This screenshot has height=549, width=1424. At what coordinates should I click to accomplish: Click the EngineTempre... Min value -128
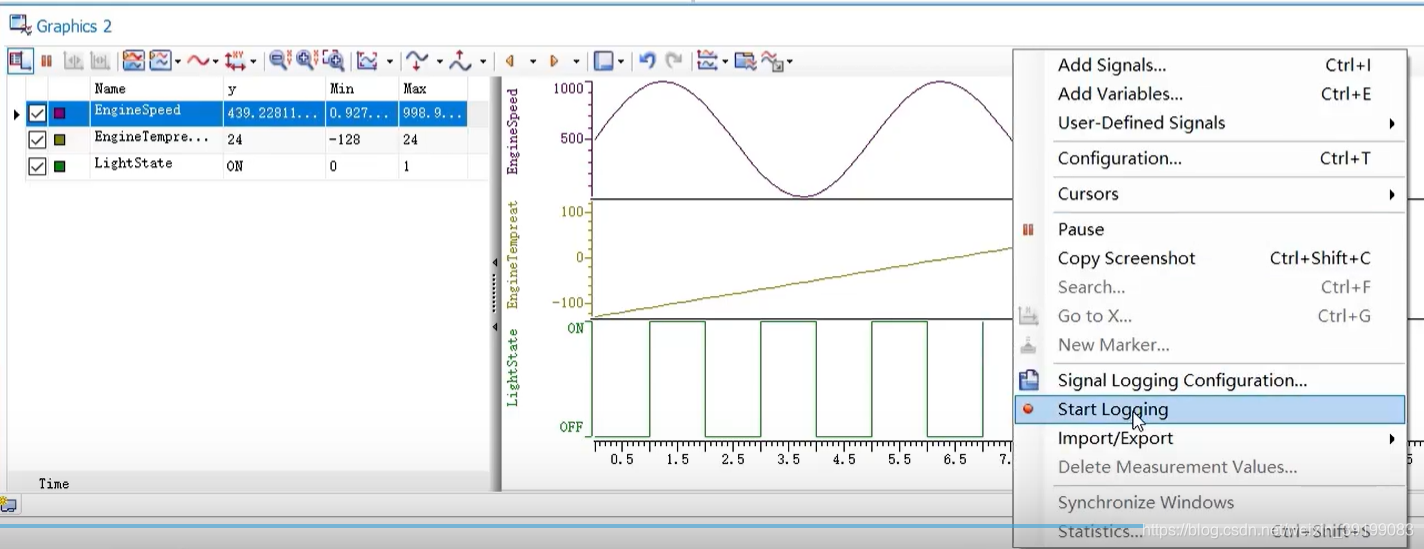tap(345, 140)
